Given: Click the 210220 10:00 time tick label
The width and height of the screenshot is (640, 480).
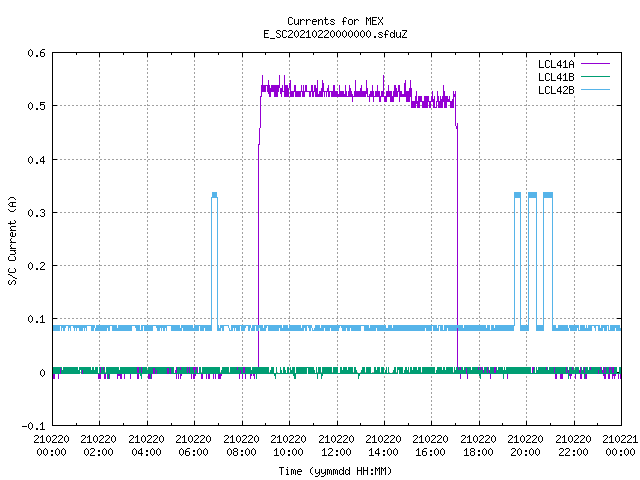Looking at the screenshot, I should tap(289, 445).
